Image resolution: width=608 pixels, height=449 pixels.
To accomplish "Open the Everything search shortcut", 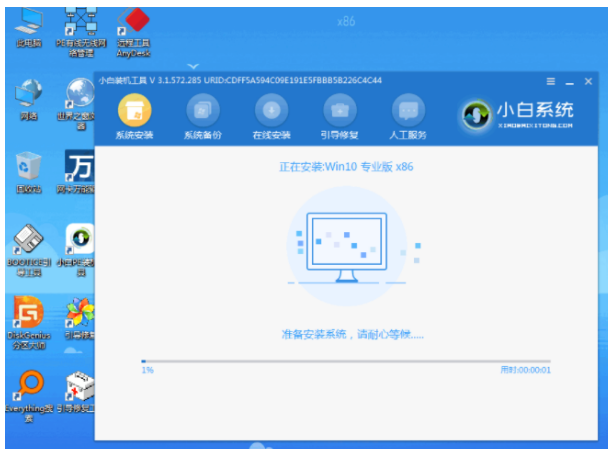I will click(28, 396).
